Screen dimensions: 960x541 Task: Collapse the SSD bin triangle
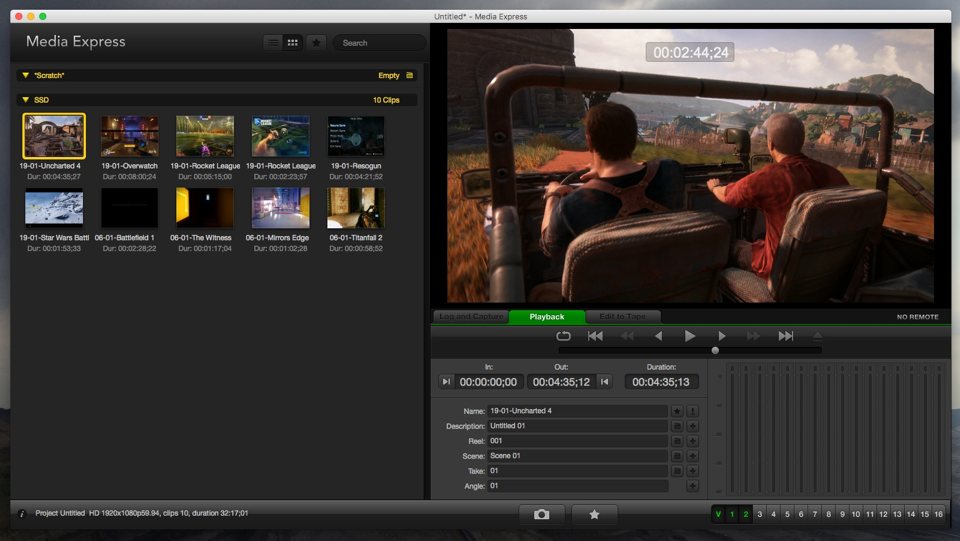tap(25, 100)
